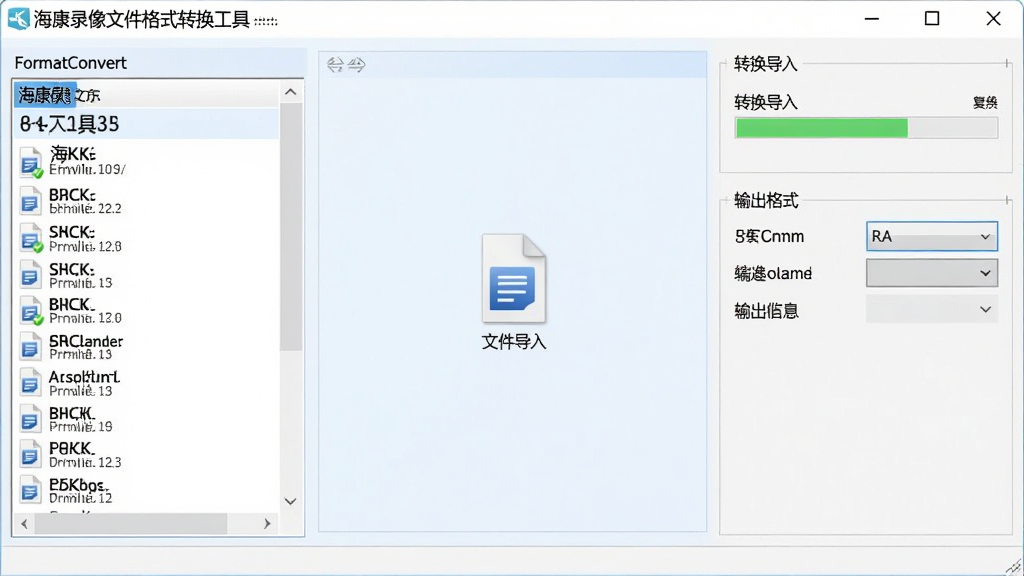
Task: Click the file icon of the BRCK: row
Action: tap(30, 200)
